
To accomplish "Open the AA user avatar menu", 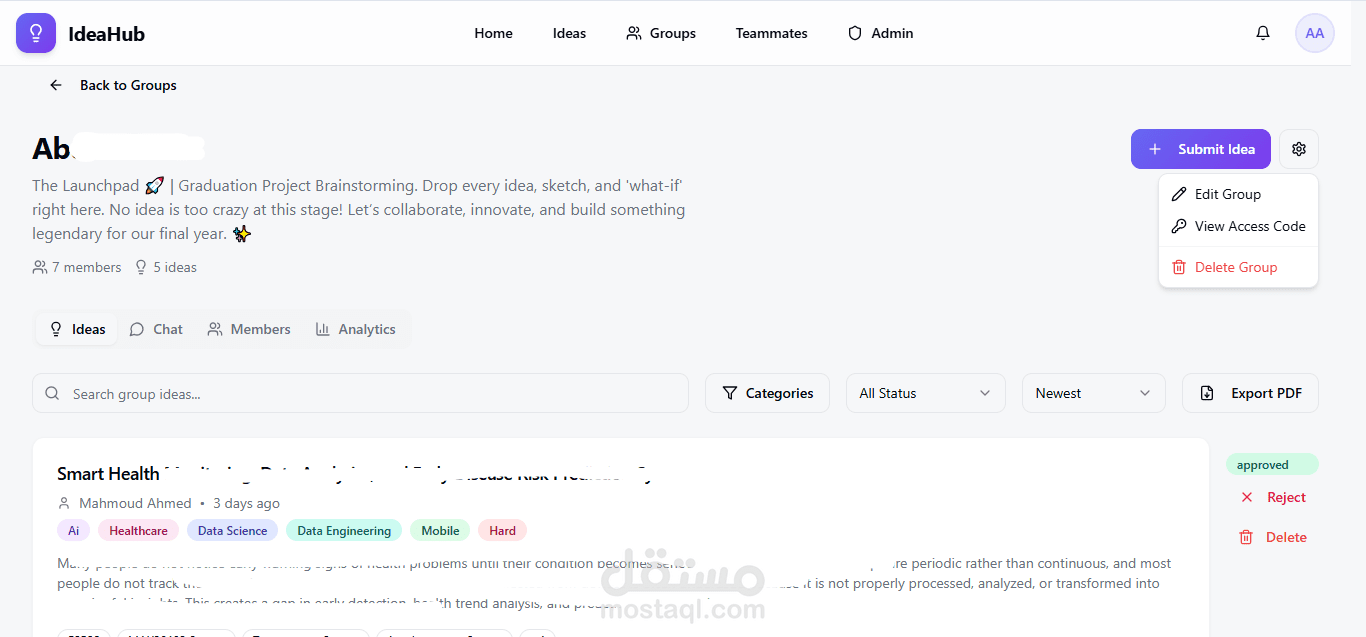I will click(x=1314, y=33).
